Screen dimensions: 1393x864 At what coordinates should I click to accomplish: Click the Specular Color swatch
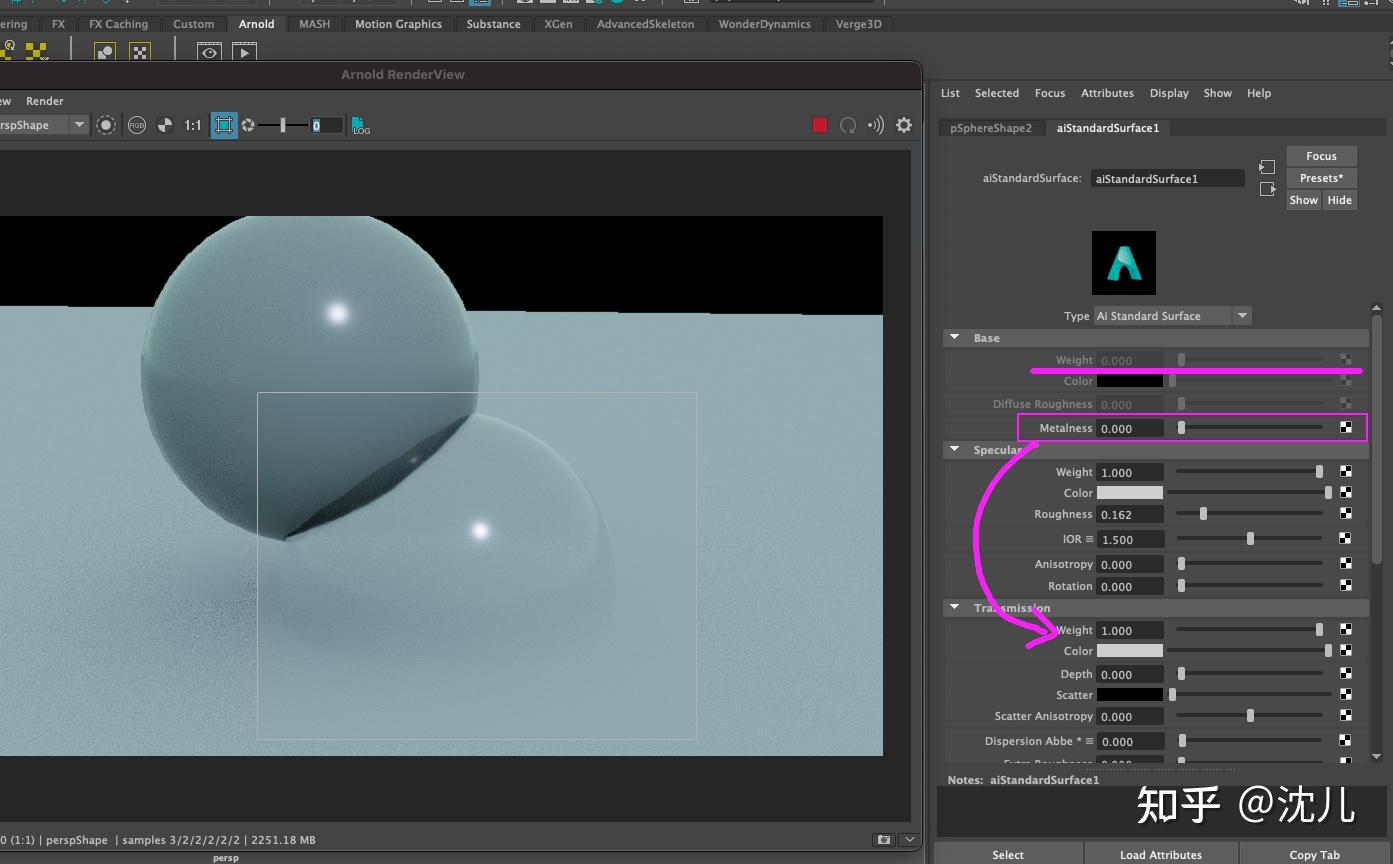1130,492
